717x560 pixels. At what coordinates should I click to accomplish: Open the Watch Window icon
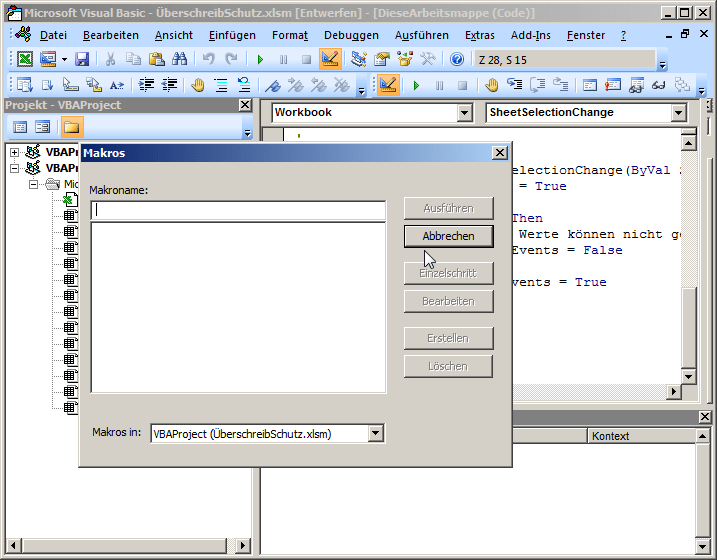pos(636,85)
